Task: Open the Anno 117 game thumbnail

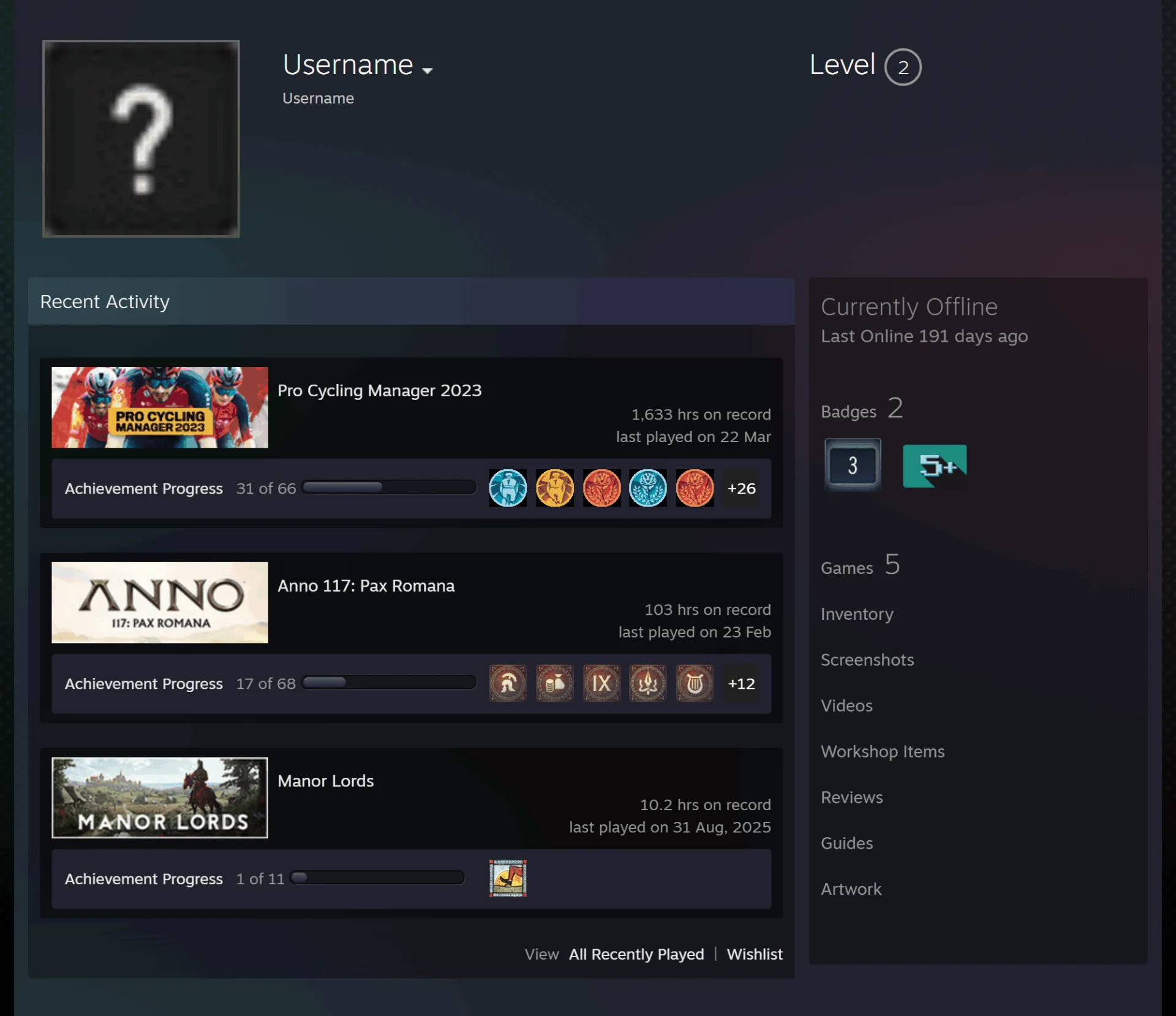Action: coord(160,603)
